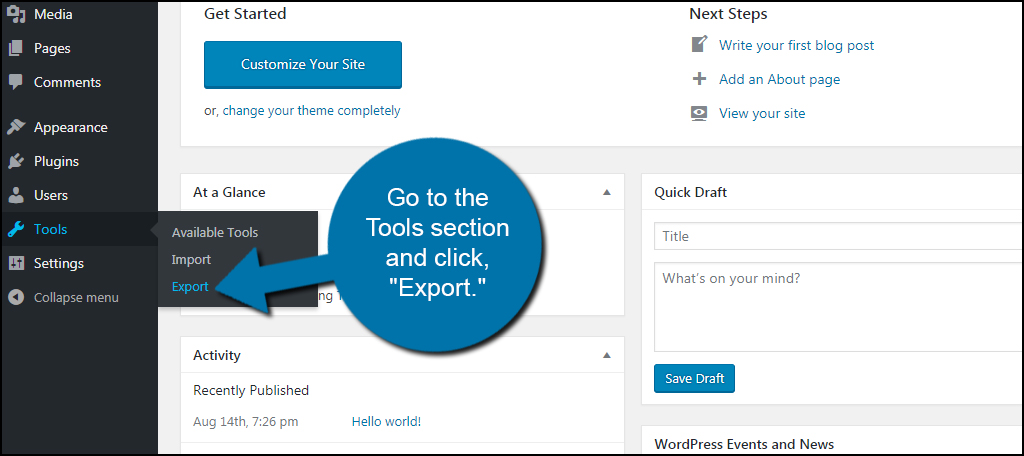
Task: Click the Collapse menu arrow icon
Action: point(16,297)
